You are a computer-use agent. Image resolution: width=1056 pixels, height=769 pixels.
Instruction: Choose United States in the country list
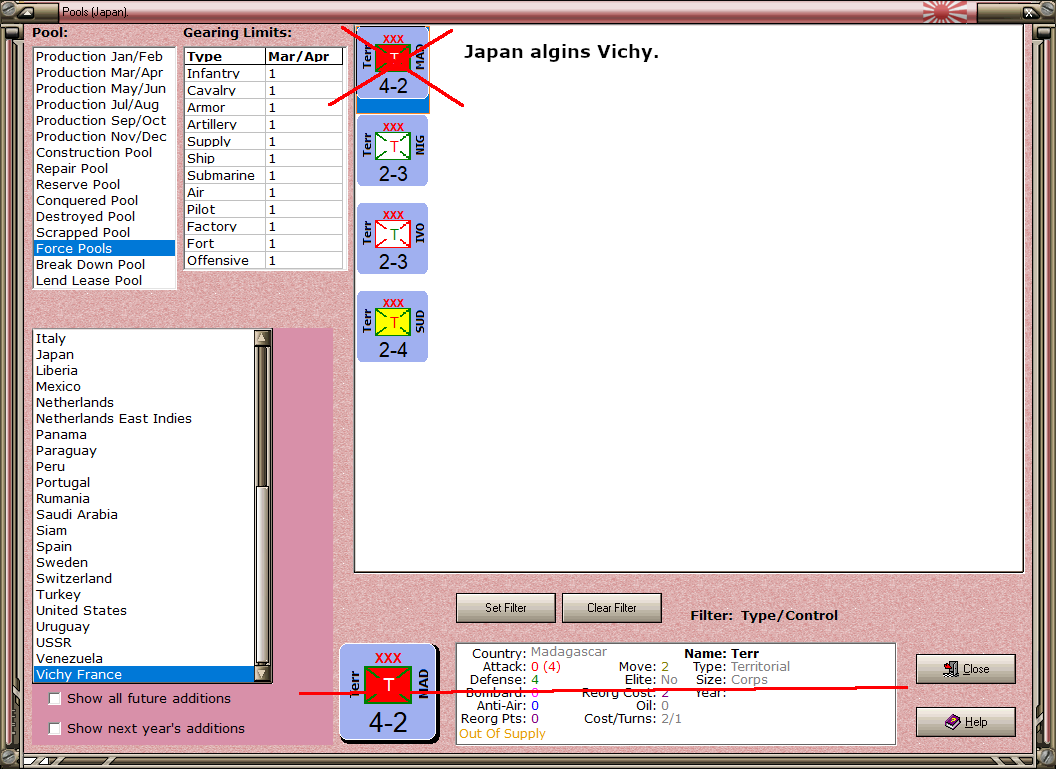coord(144,611)
